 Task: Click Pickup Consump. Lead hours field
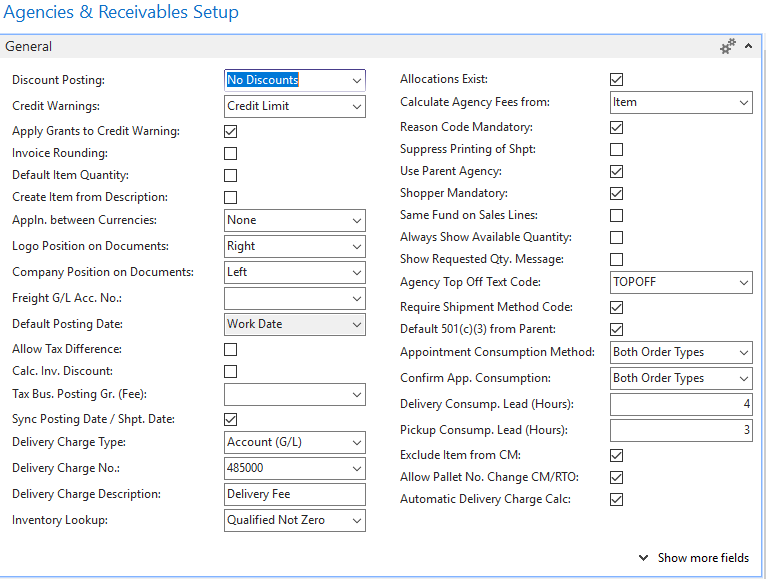680,430
